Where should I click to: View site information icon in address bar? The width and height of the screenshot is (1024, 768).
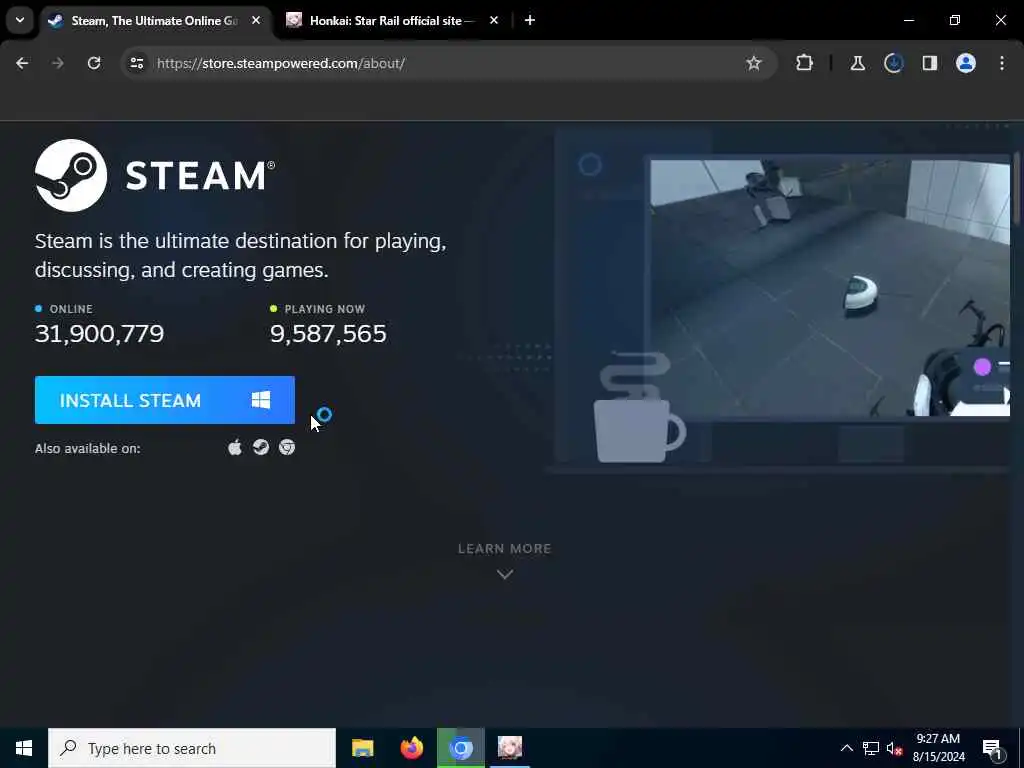click(136, 63)
